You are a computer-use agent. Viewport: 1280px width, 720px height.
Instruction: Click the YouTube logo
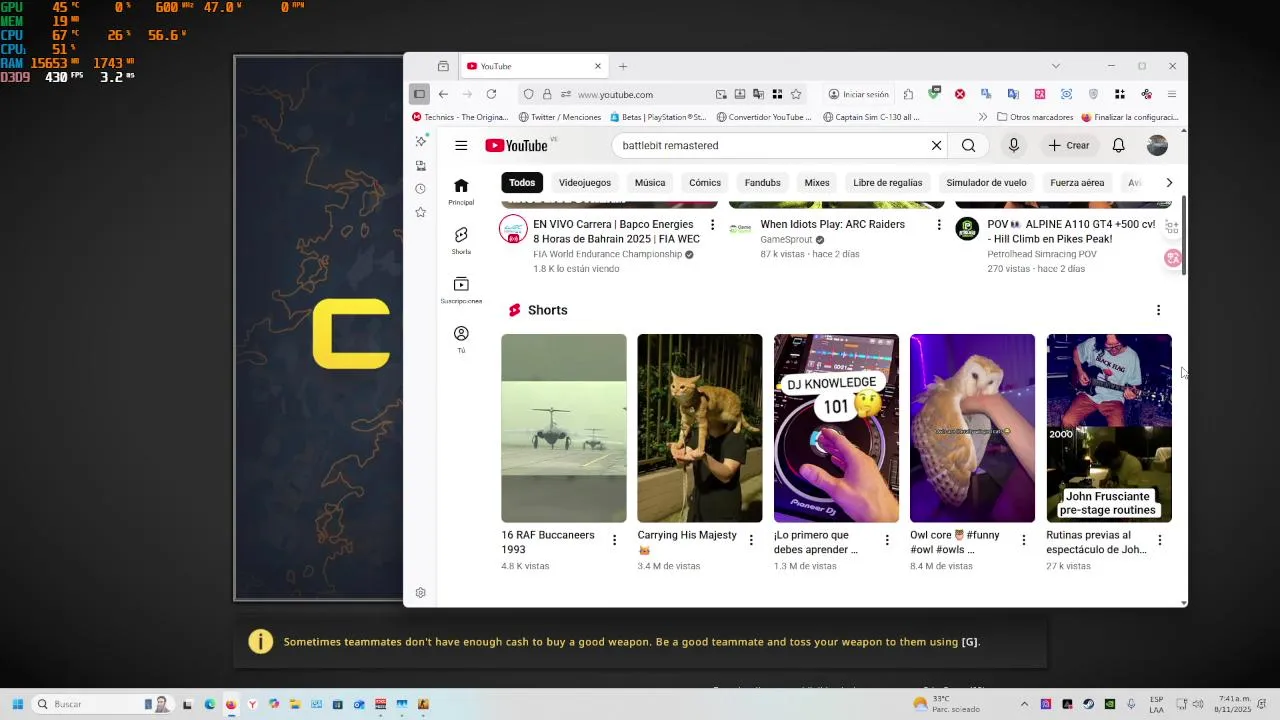pos(516,145)
